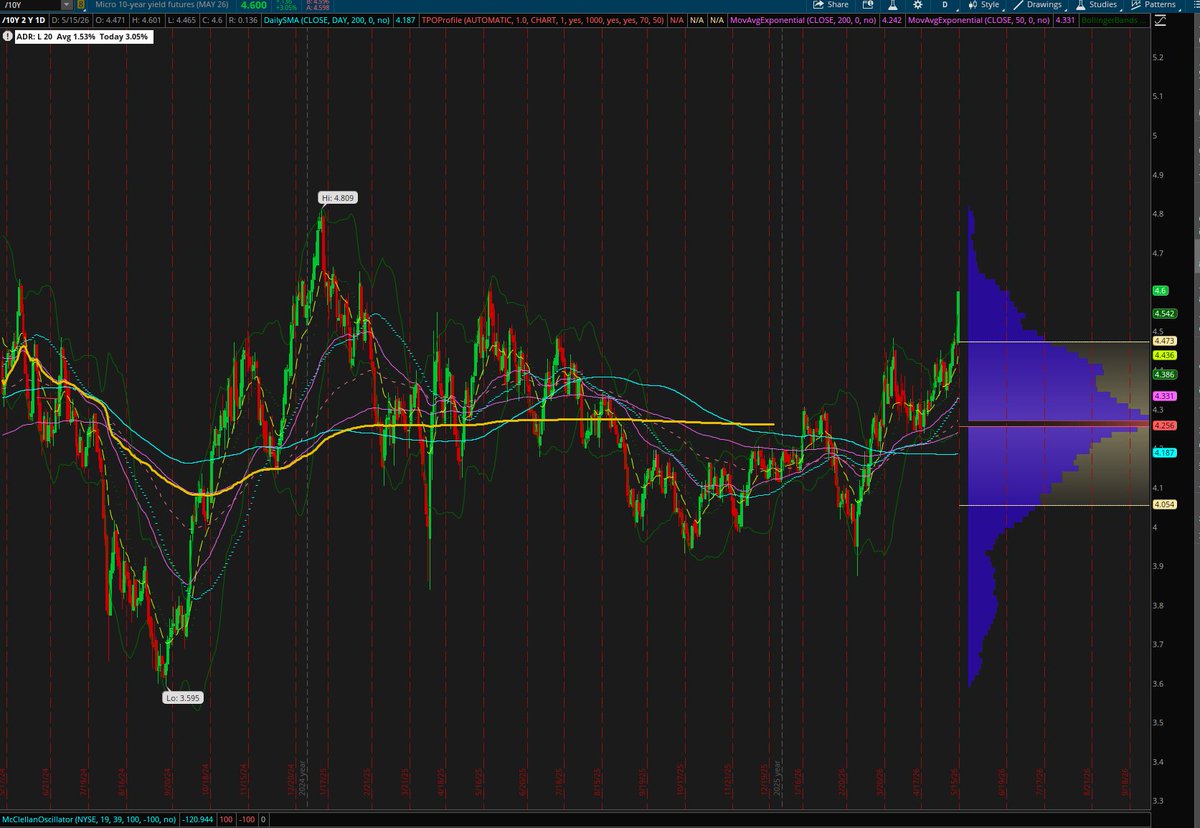
Task: Click the 4.542 green price tag
Action: click(x=1163, y=312)
